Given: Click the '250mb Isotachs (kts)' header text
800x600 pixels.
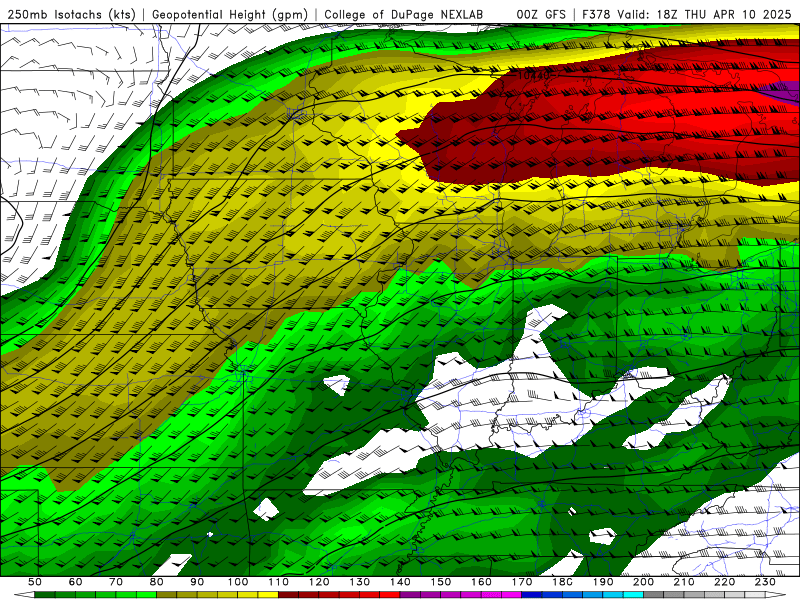Looking at the screenshot, I should (71, 14).
